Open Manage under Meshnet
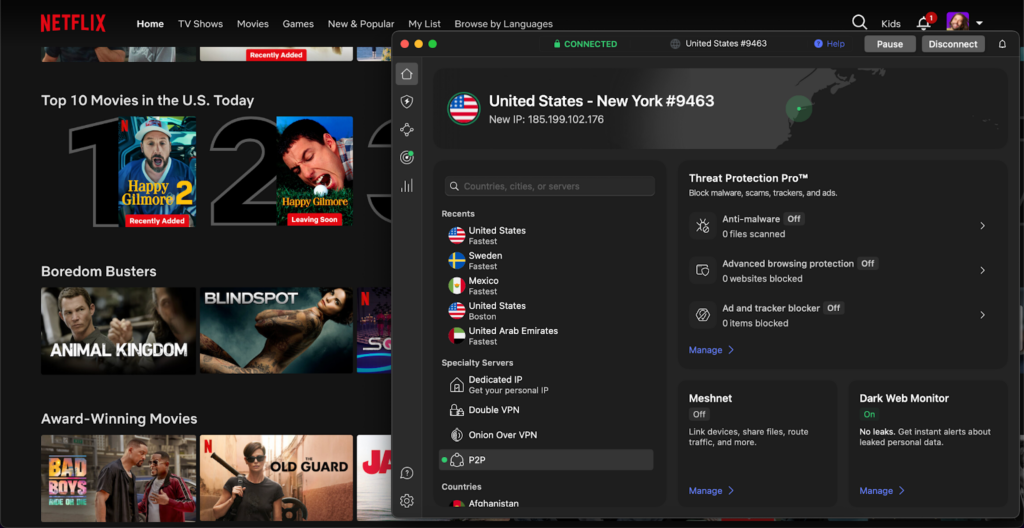 click(x=711, y=491)
